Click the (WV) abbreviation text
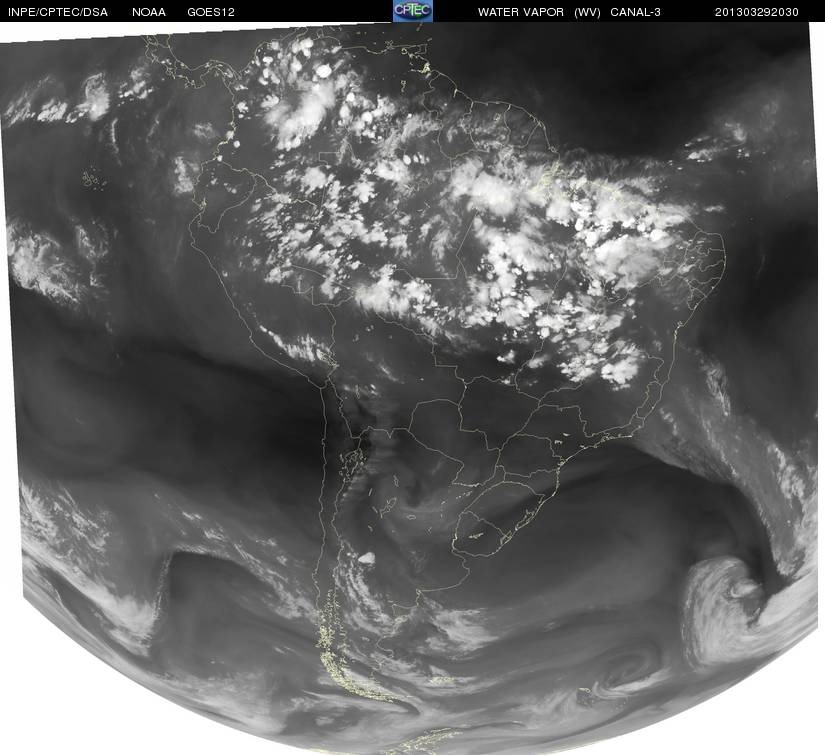This screenshot has height=755, width=825. (587, 12)
